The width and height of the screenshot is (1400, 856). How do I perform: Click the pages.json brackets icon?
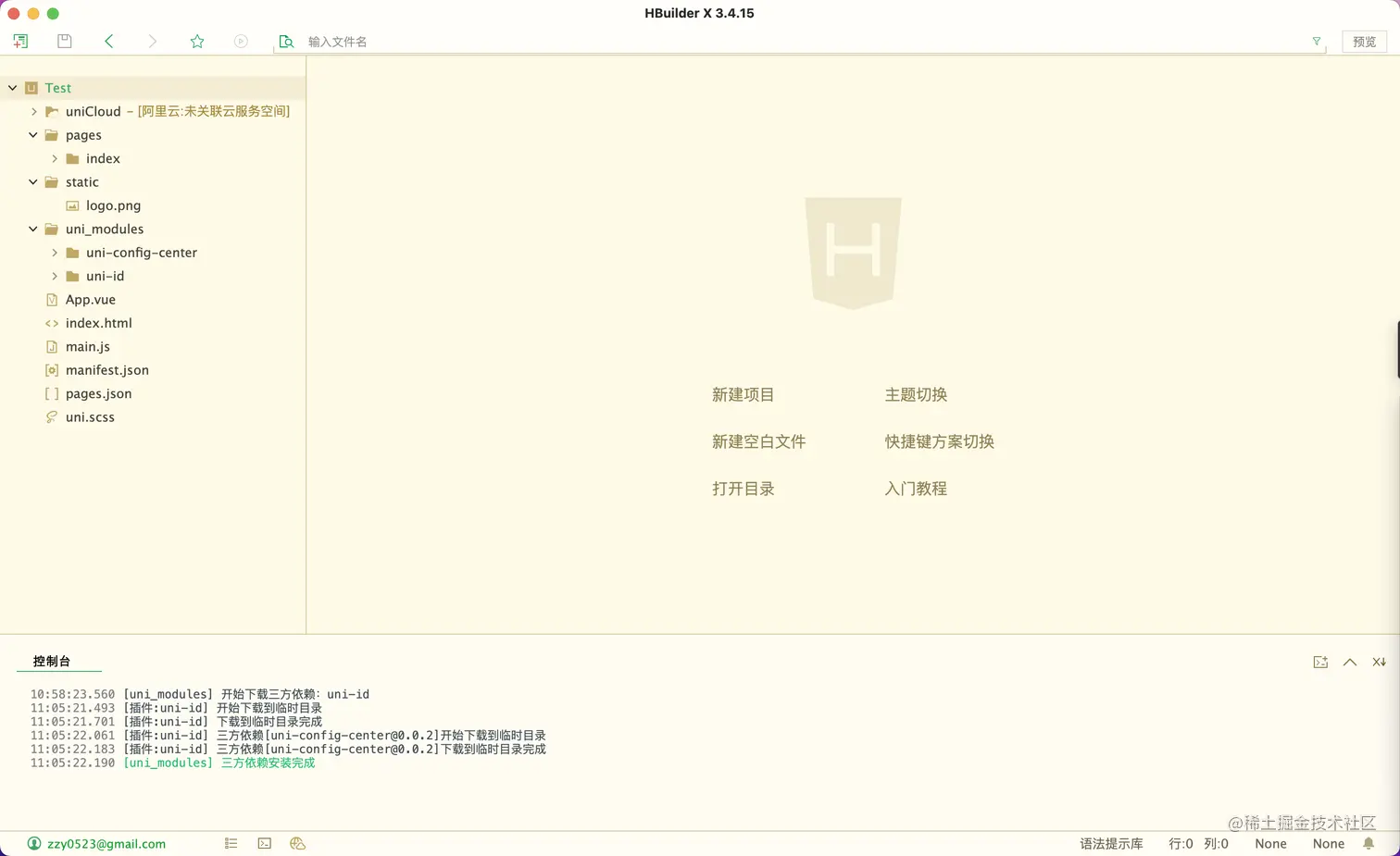[x=52, y=393]
